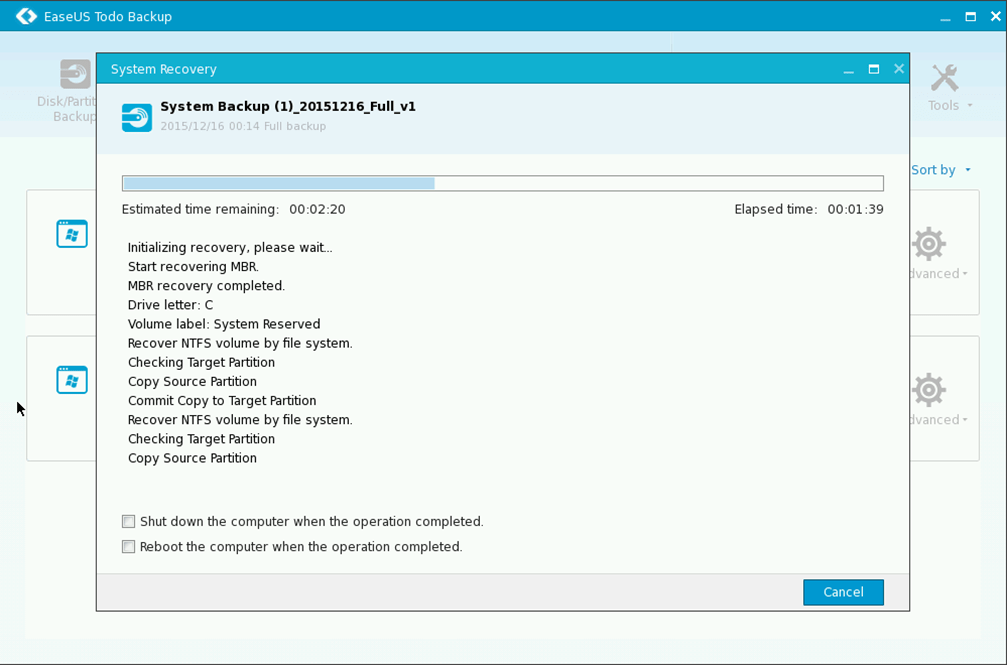Click the recovery progress bar

click(x=503, y=183)
